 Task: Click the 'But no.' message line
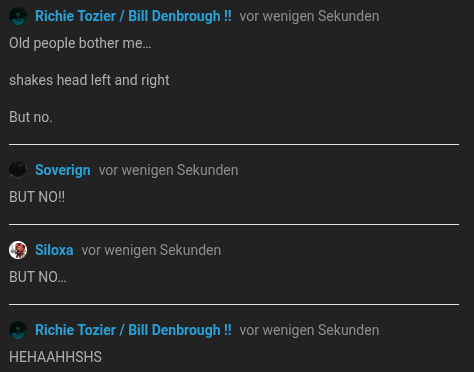coord(31,117)
